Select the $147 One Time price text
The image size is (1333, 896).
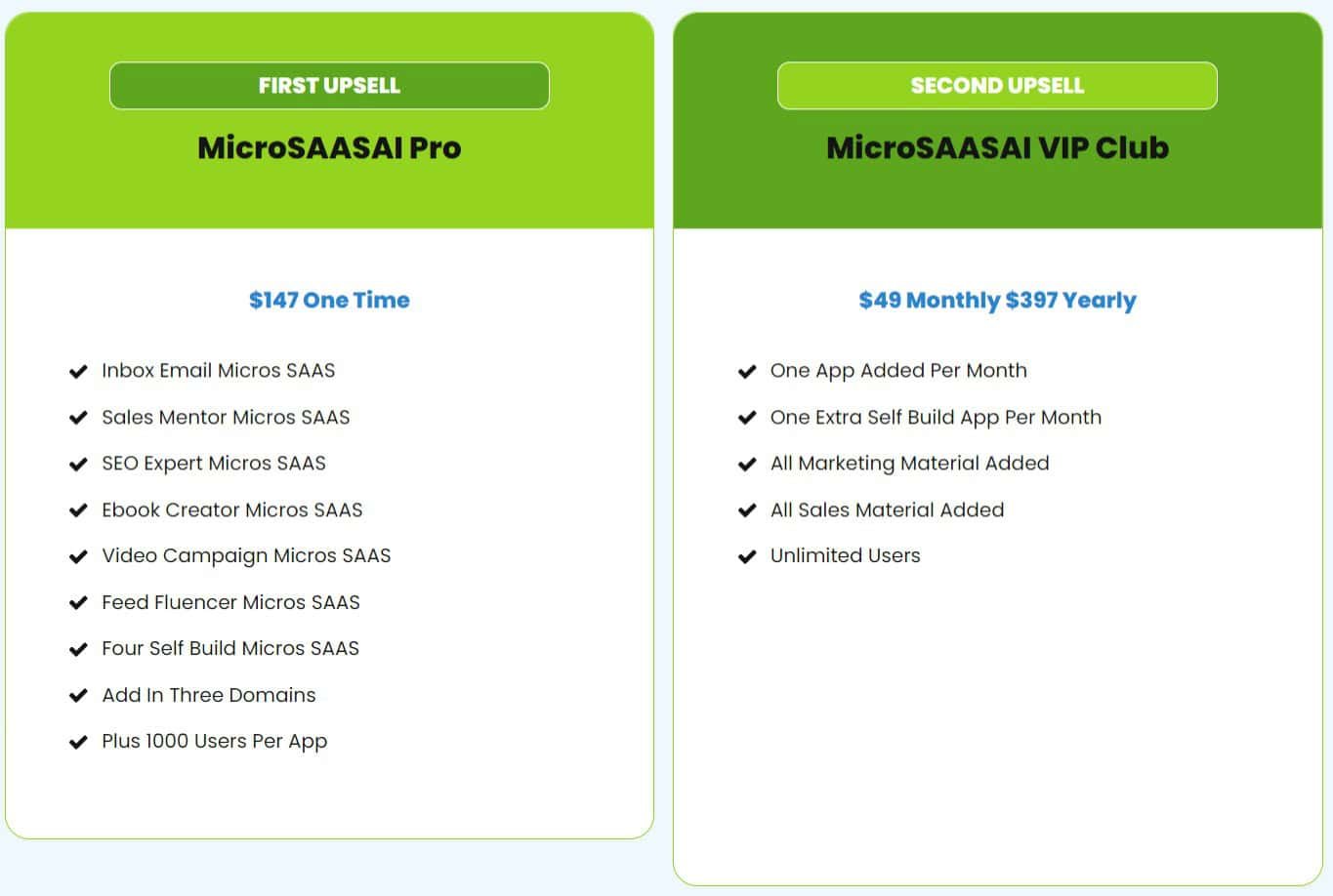pos(329,300)
